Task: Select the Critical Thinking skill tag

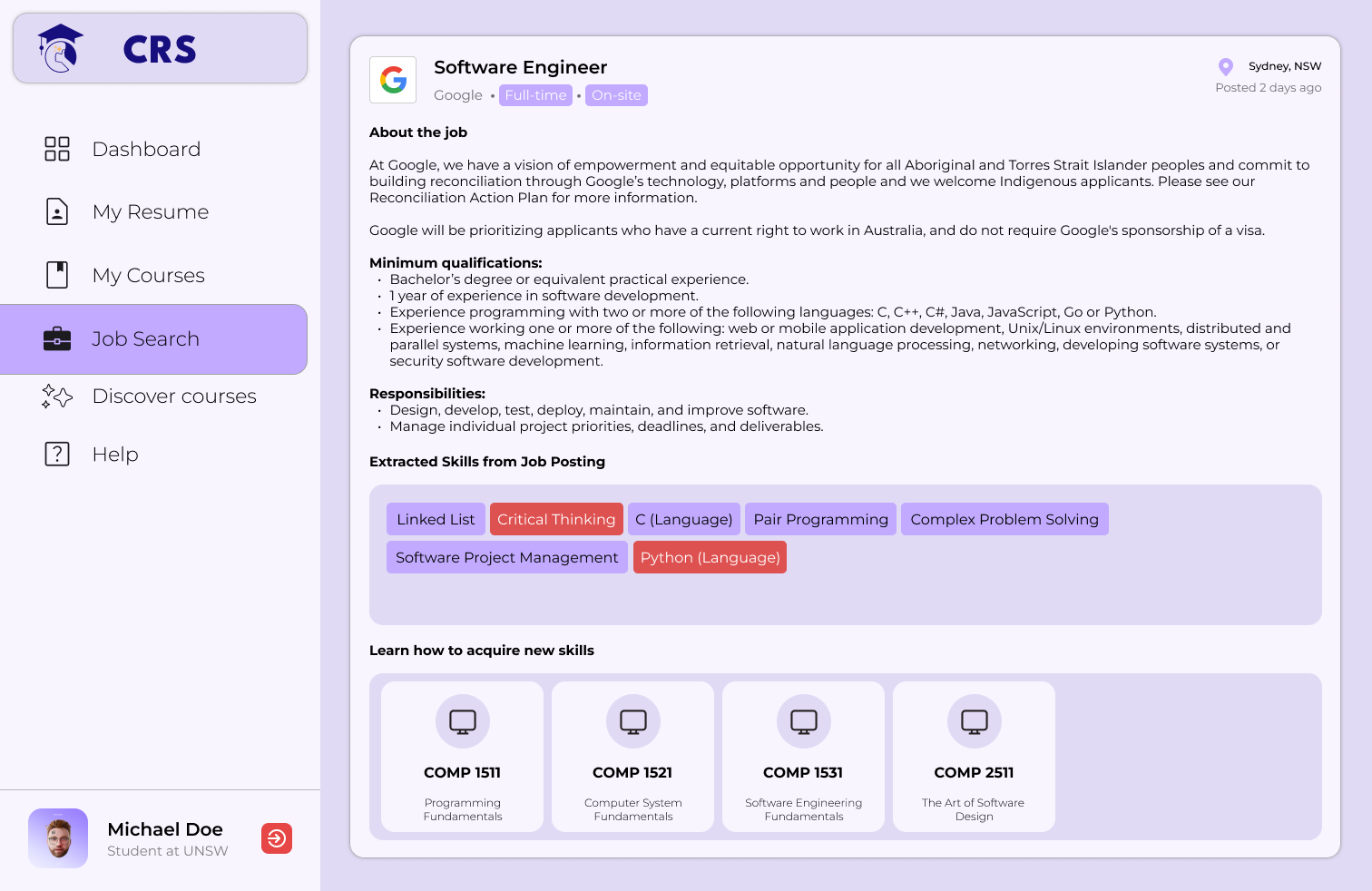Action: click(556, 519)
